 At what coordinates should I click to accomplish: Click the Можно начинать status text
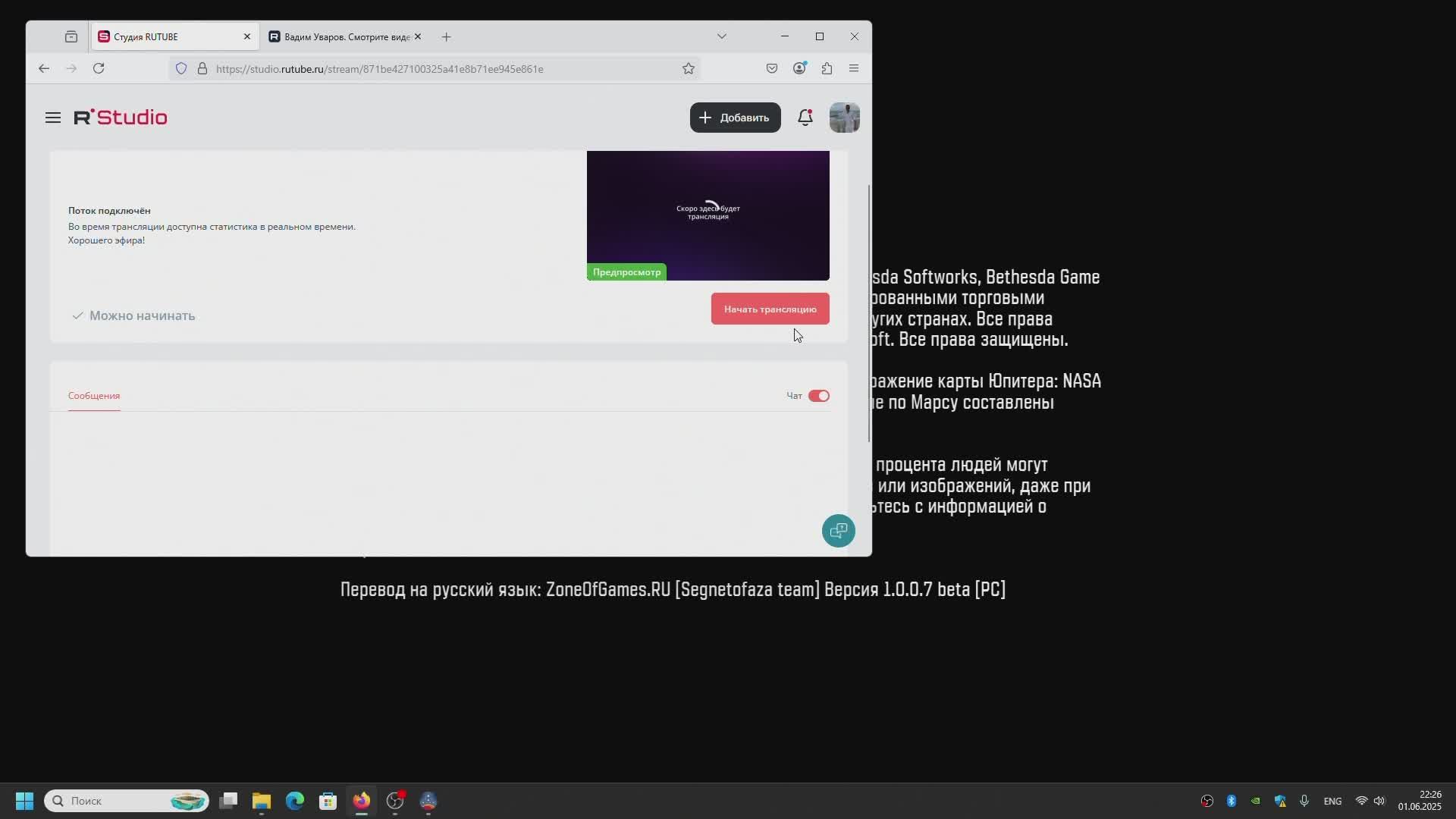click(x=142, y=315)
